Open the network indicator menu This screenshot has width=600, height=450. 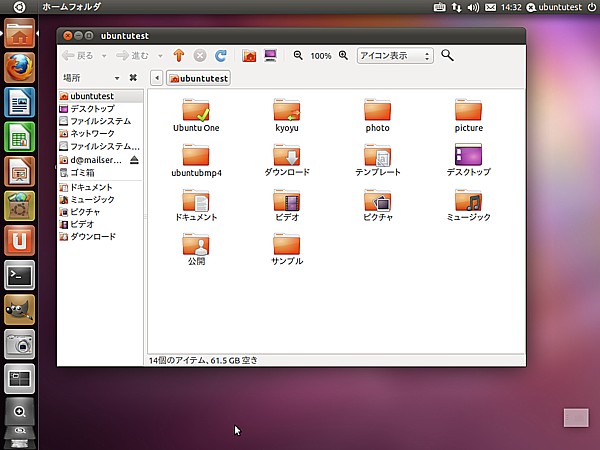point(456,7)
